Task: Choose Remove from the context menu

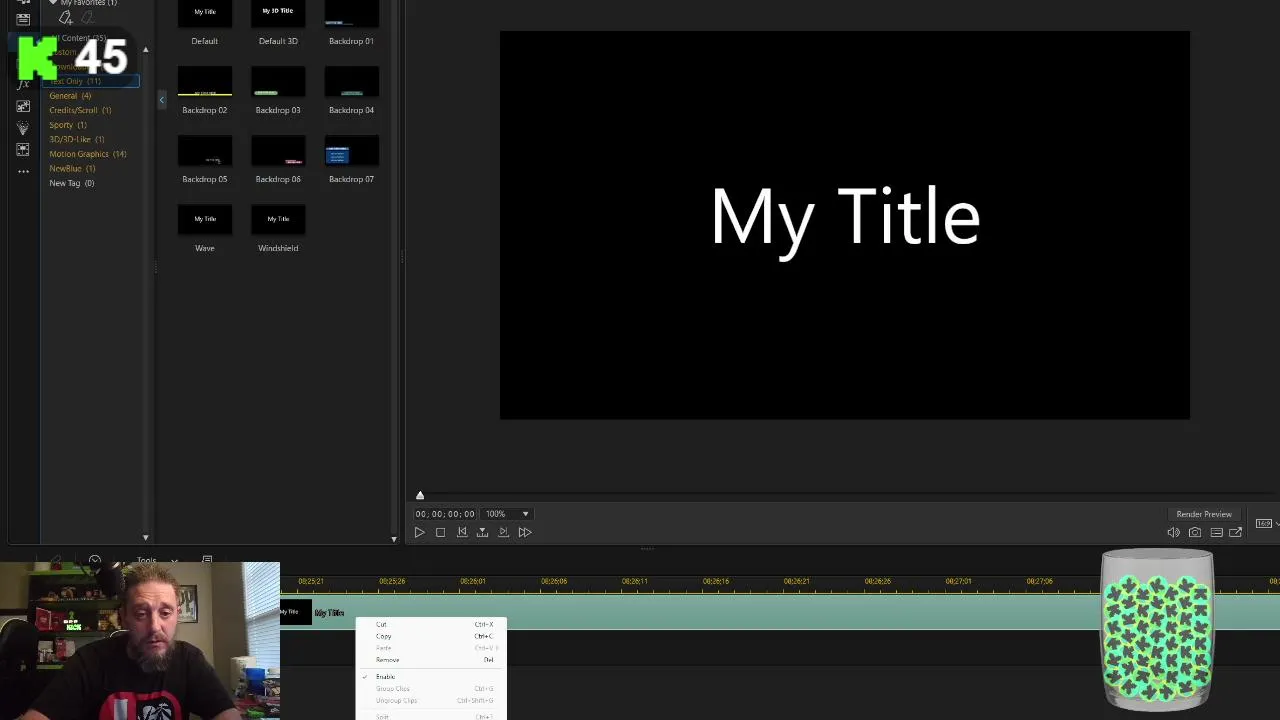Action: (x=431, y=660)
